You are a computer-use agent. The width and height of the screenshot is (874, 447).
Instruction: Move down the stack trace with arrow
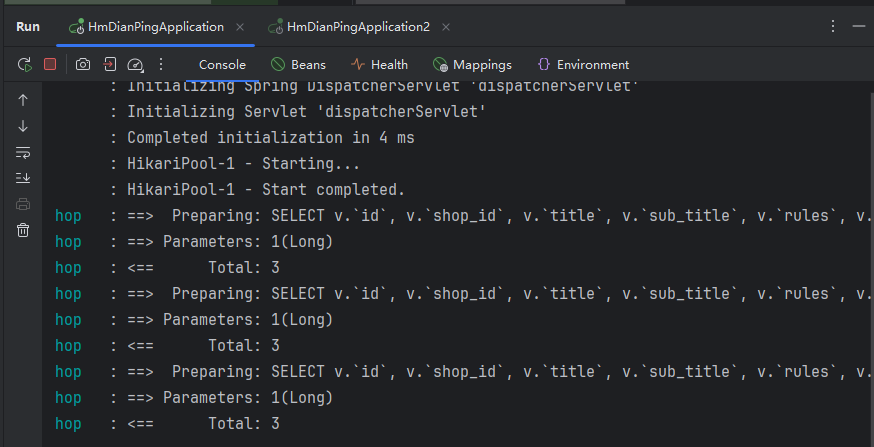[x=23, y=127]
